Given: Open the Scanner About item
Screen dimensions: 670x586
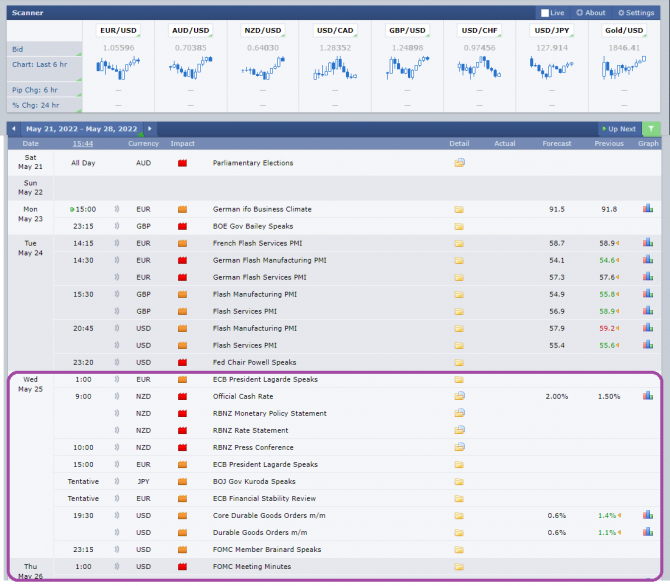Looking at the screenshot, I should (591, 13).
